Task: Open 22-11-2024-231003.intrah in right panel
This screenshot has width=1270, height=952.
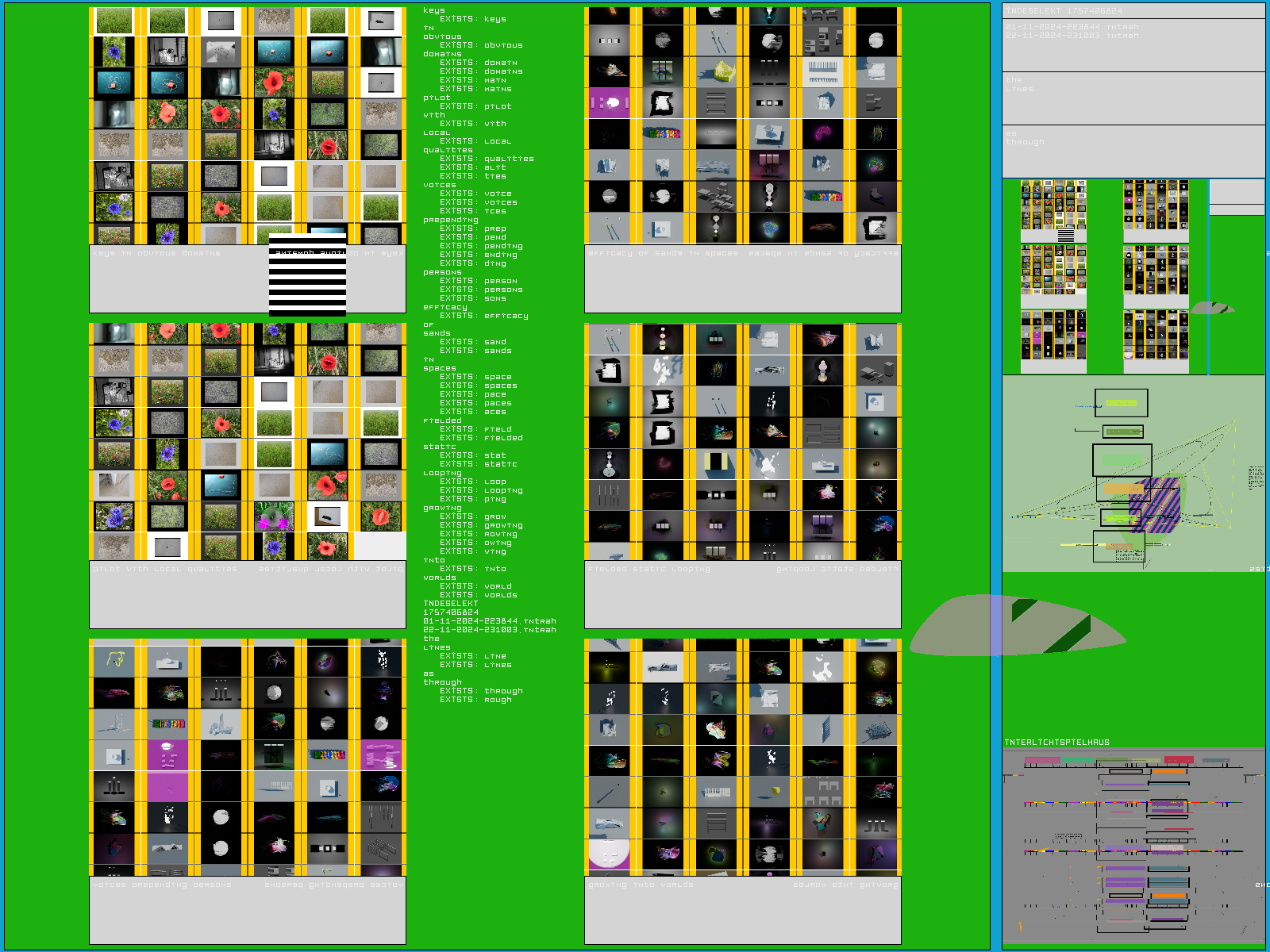Action: click(x=1072, y=36)
